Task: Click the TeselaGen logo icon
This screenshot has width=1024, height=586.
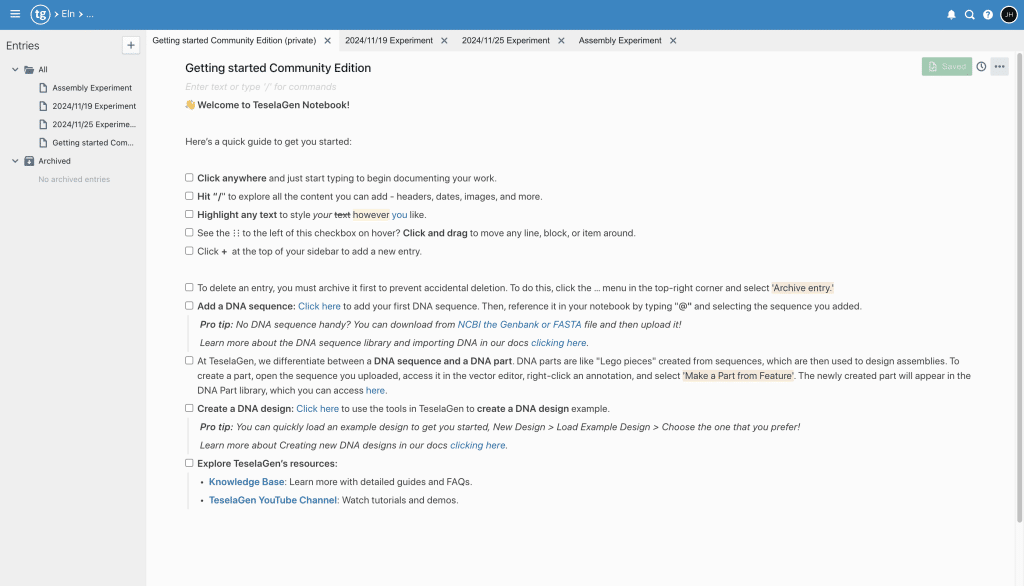Action: click(x=40, y=14)
